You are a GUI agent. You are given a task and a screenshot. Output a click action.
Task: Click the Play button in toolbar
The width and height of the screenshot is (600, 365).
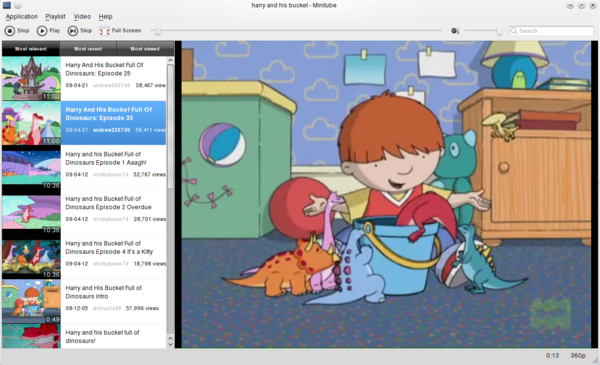(49, 31)
